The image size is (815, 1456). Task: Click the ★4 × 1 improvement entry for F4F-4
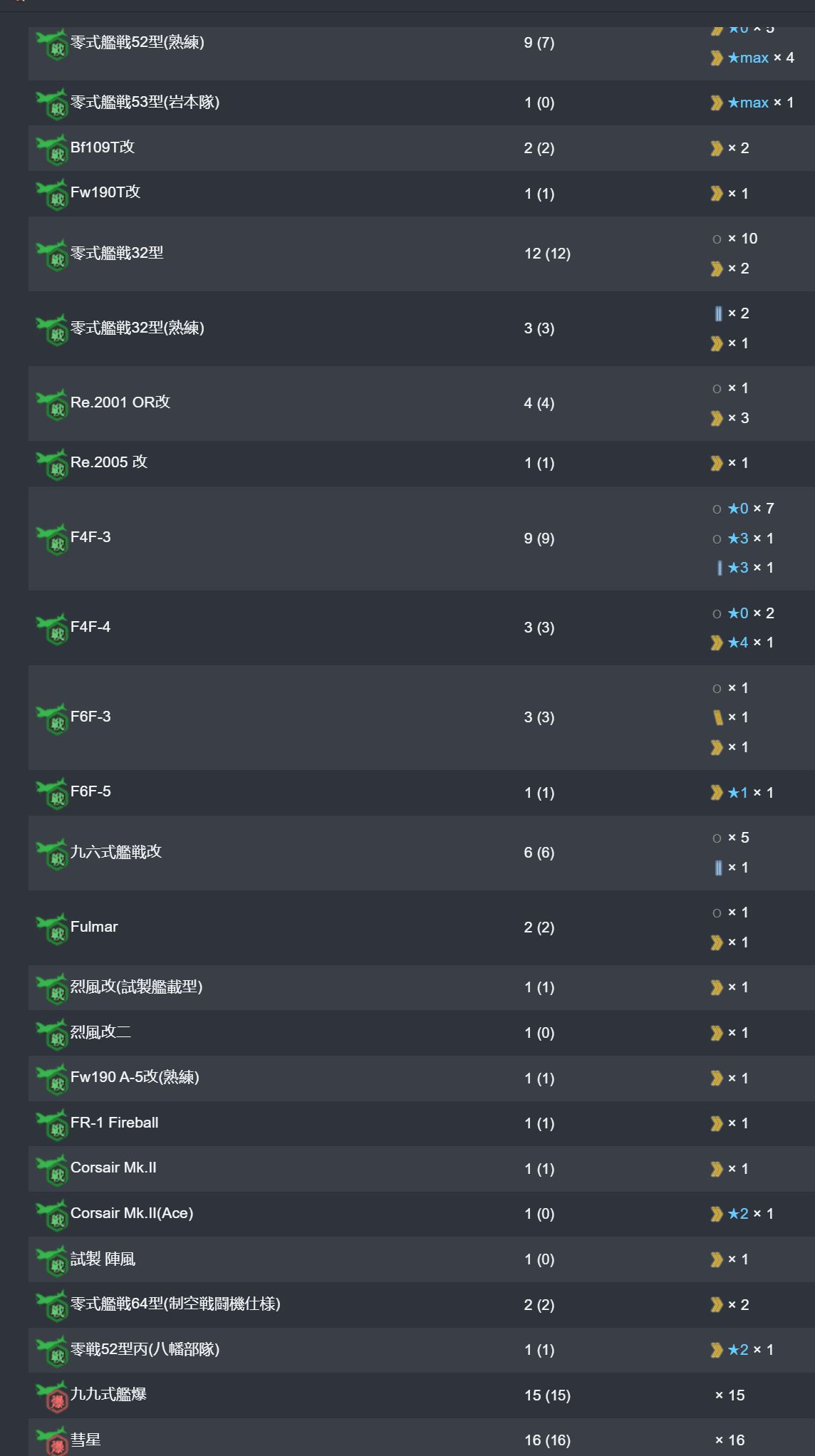click(750, 643)
